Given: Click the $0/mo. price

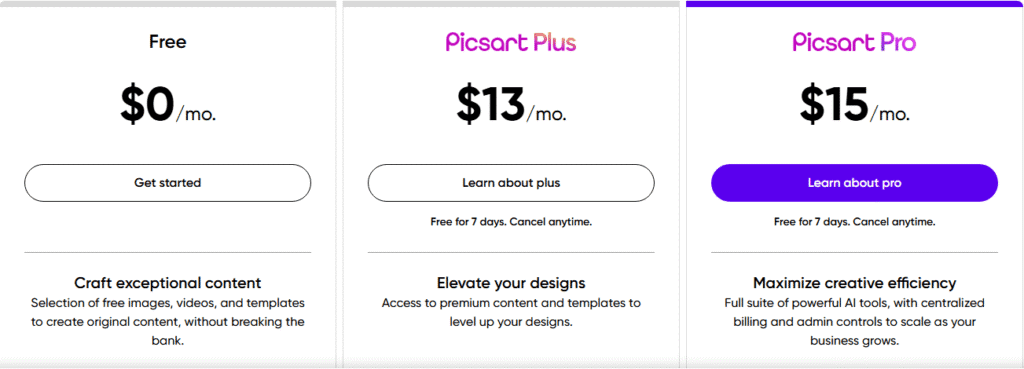Looking at the screenshot, I should 168,106.
